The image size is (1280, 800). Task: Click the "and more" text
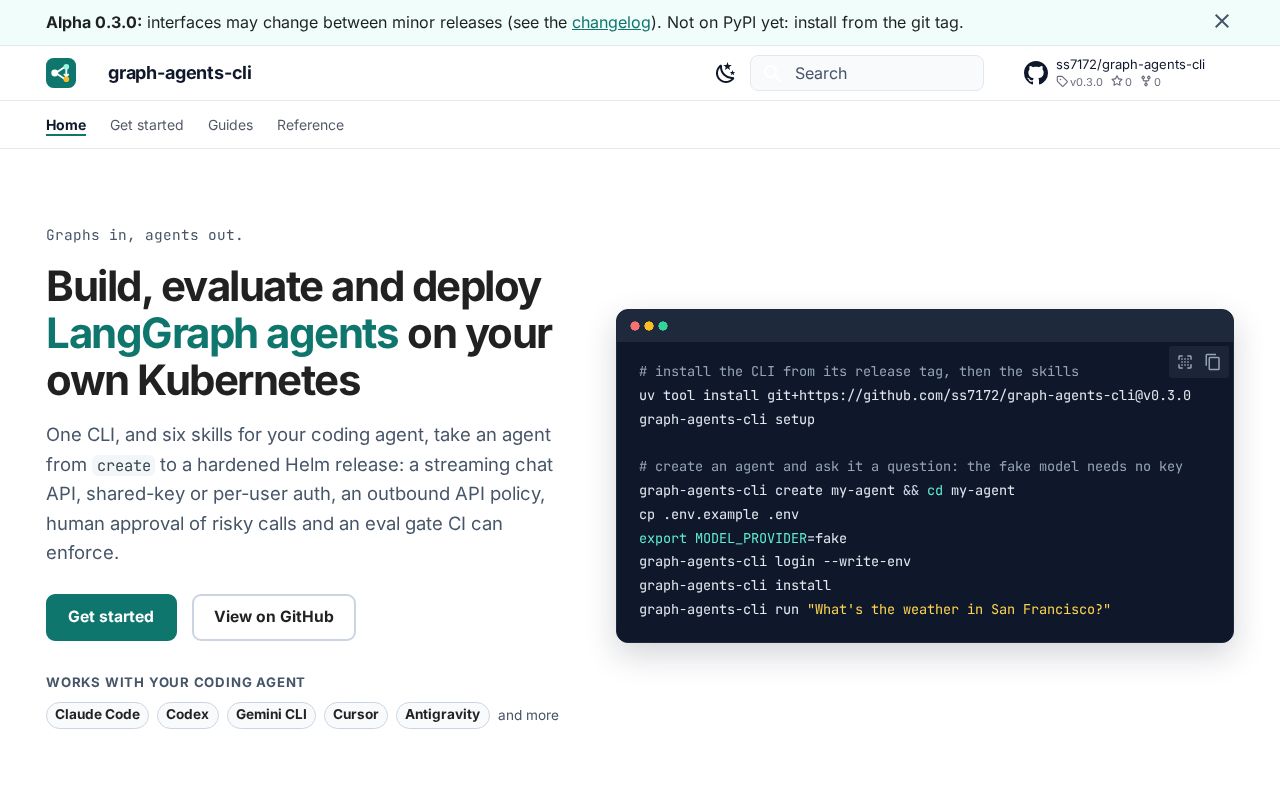[x=528, y=715]
